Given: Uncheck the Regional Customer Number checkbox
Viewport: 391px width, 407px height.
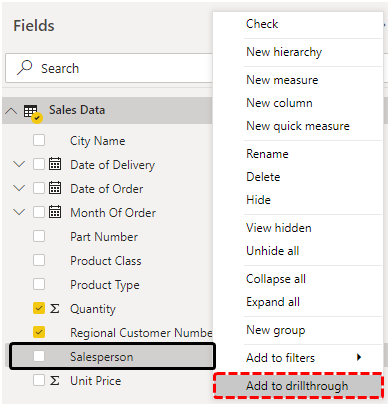Looking at the screenshot, I should pyautogui.click(x=39, y=332).
